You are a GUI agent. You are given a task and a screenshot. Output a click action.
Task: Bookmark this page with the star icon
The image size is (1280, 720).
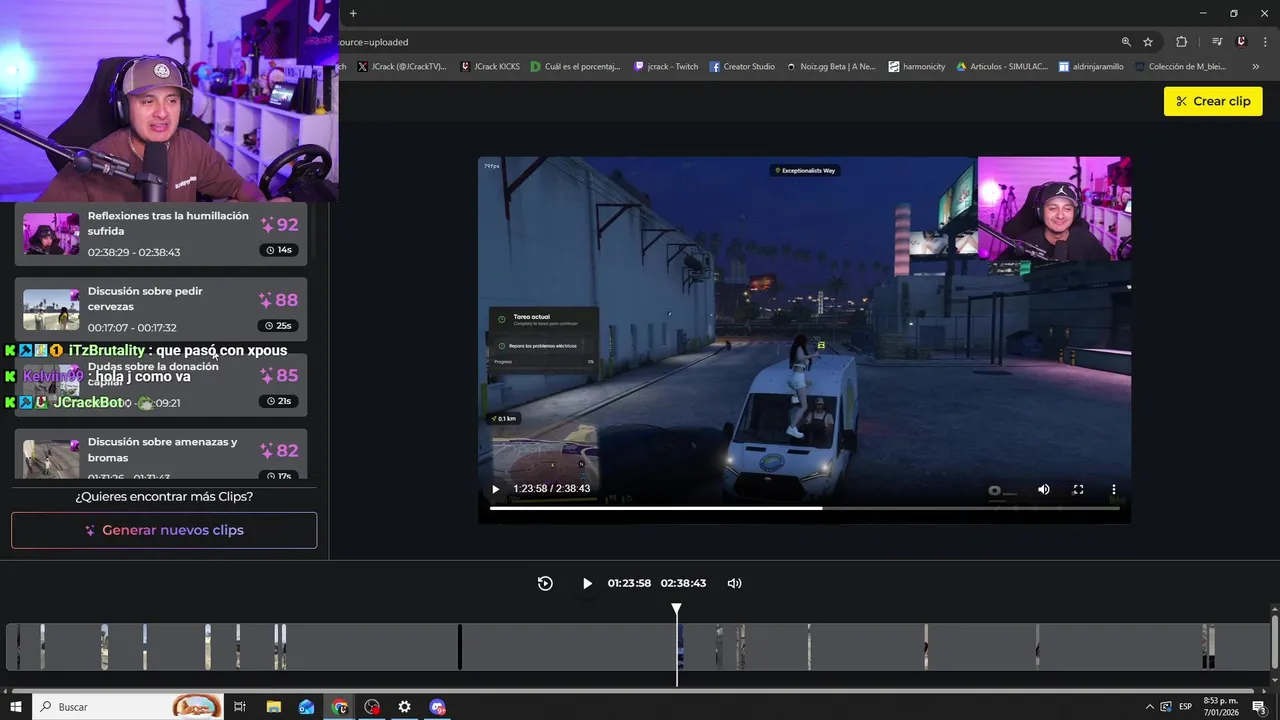click(1148, 42)
